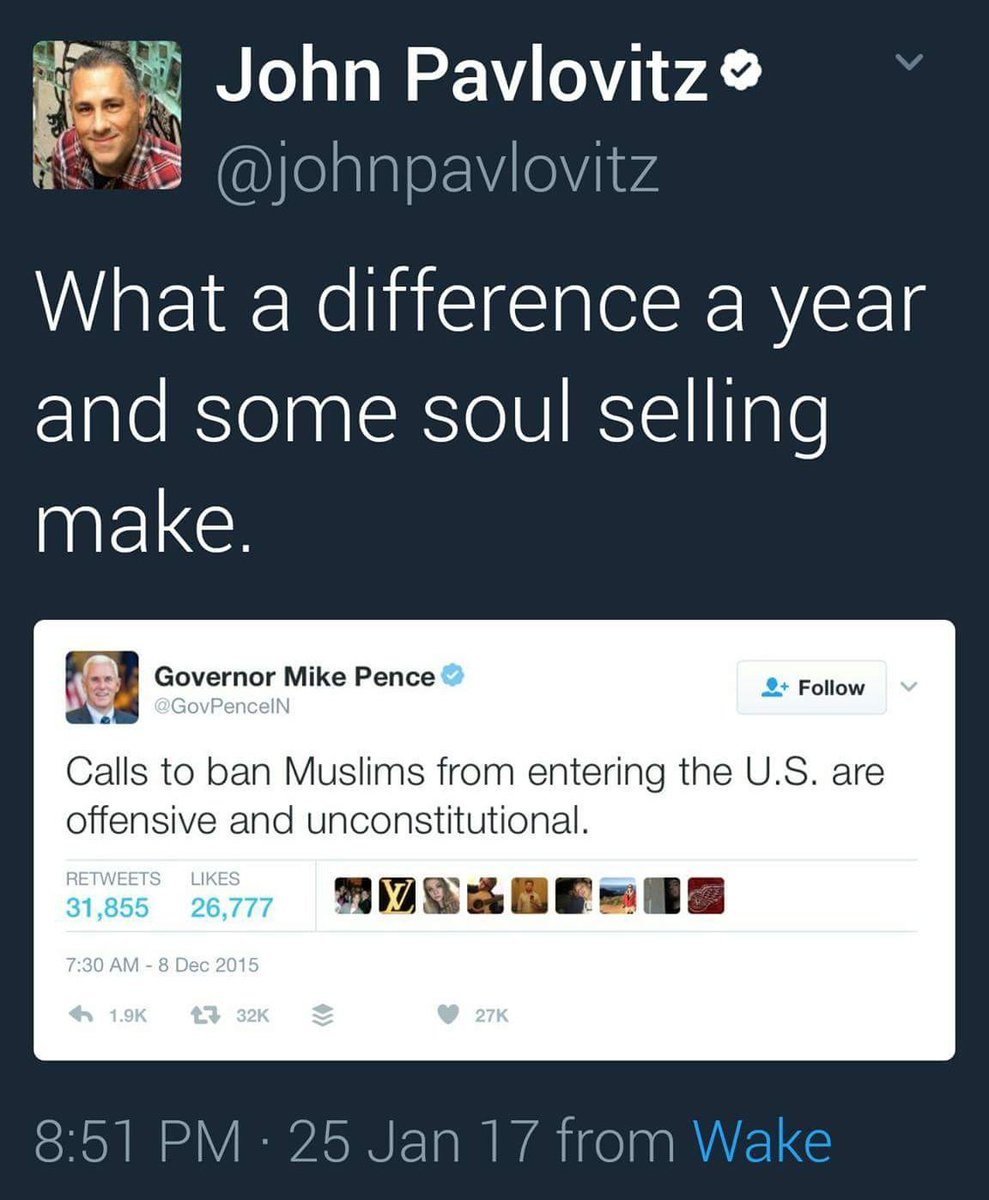The image size is (989, 1200).
Task: Follow Governor Mike Pence
Action: click(x=811, y=687)
